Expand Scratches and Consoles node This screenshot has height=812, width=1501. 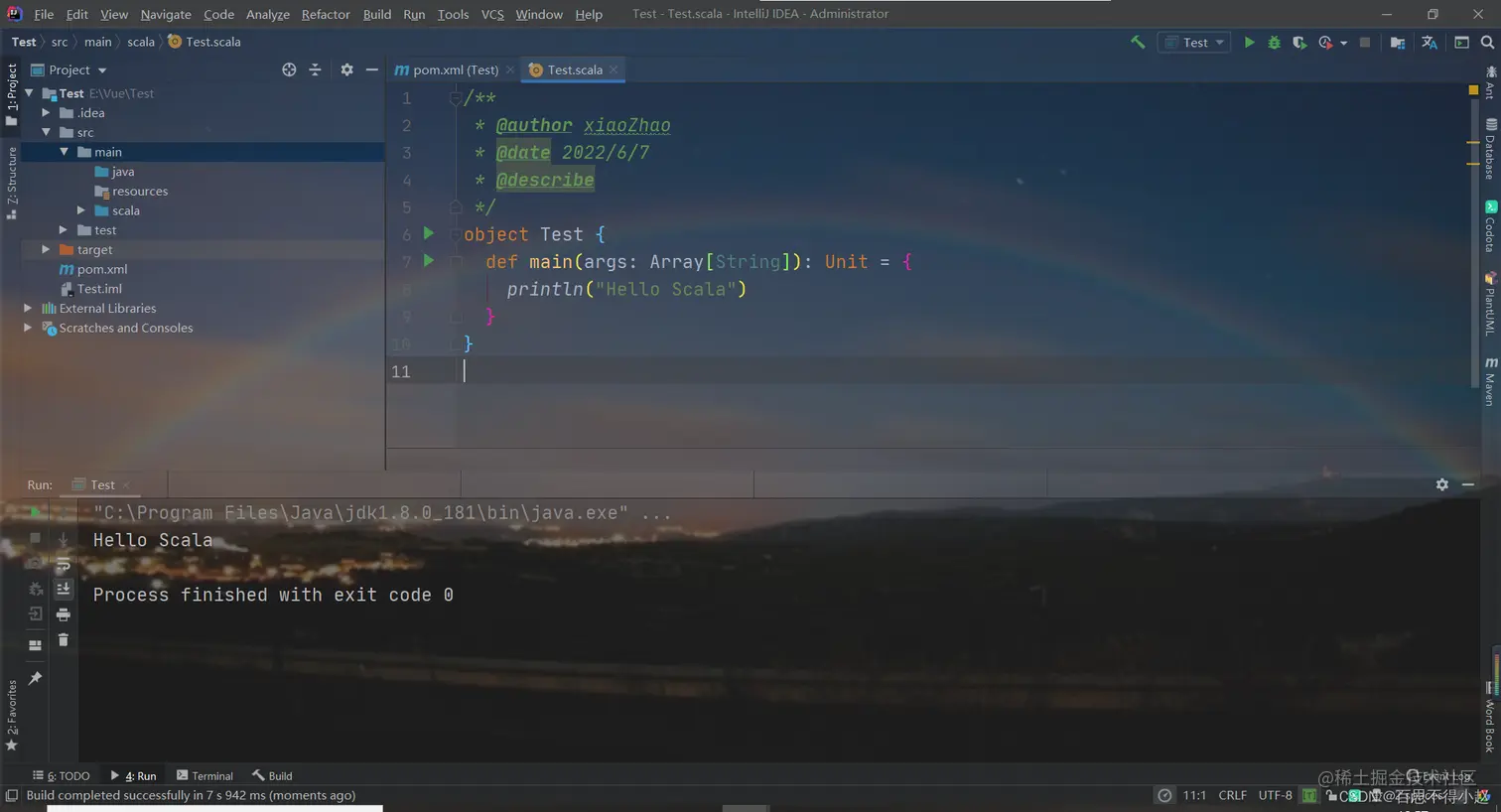[x=28, y=328]
